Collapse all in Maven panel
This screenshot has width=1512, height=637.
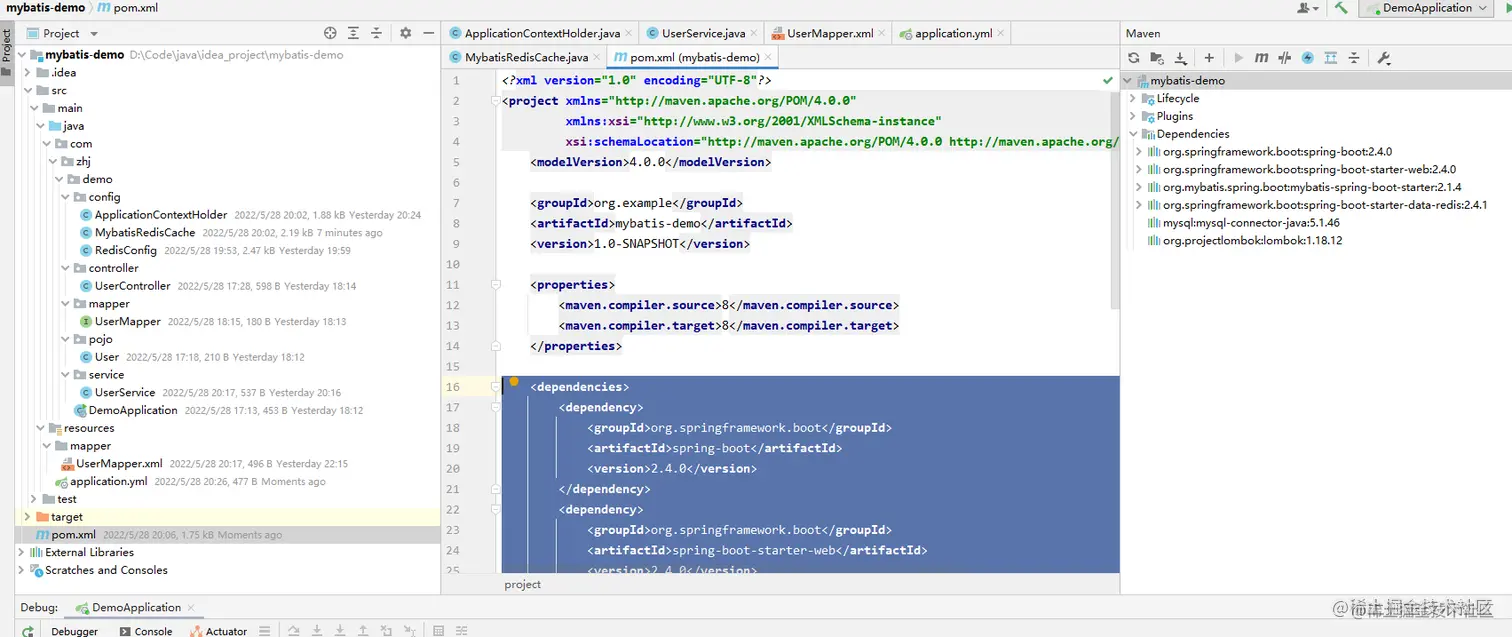1355,58
